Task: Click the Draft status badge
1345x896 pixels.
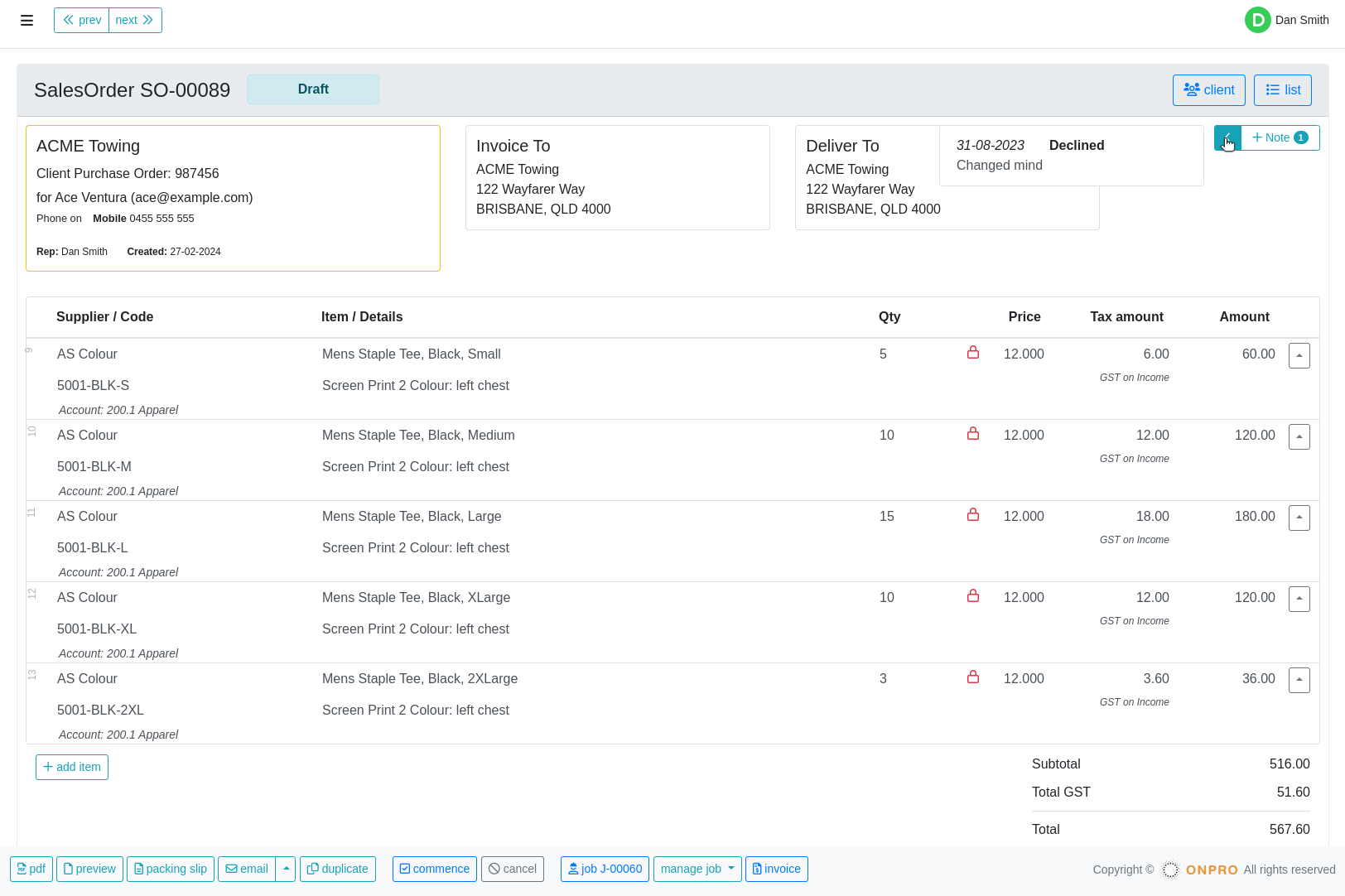Action: click(x=313, y=89)
